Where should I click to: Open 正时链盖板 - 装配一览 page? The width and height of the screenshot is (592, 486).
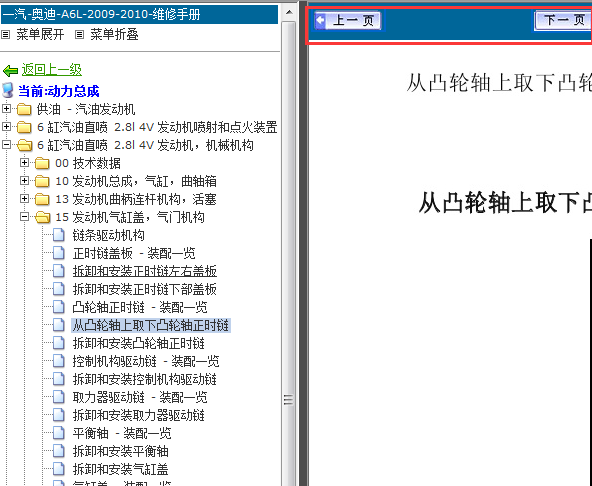(x=134, y=253)
